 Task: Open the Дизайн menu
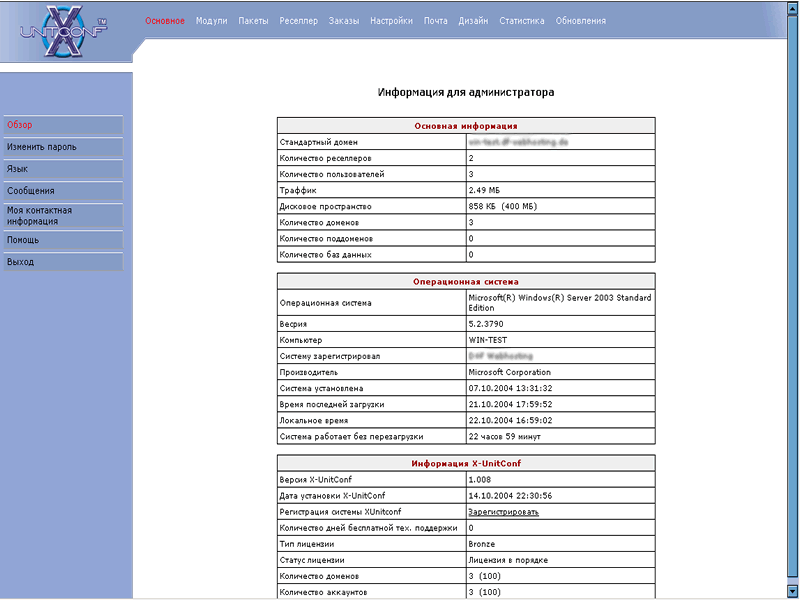click(x=473, y=21)
